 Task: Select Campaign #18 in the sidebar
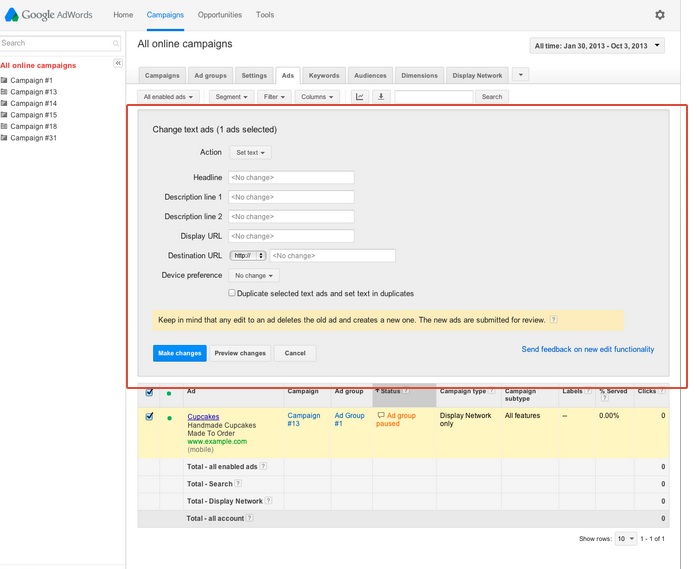(33, 126)
